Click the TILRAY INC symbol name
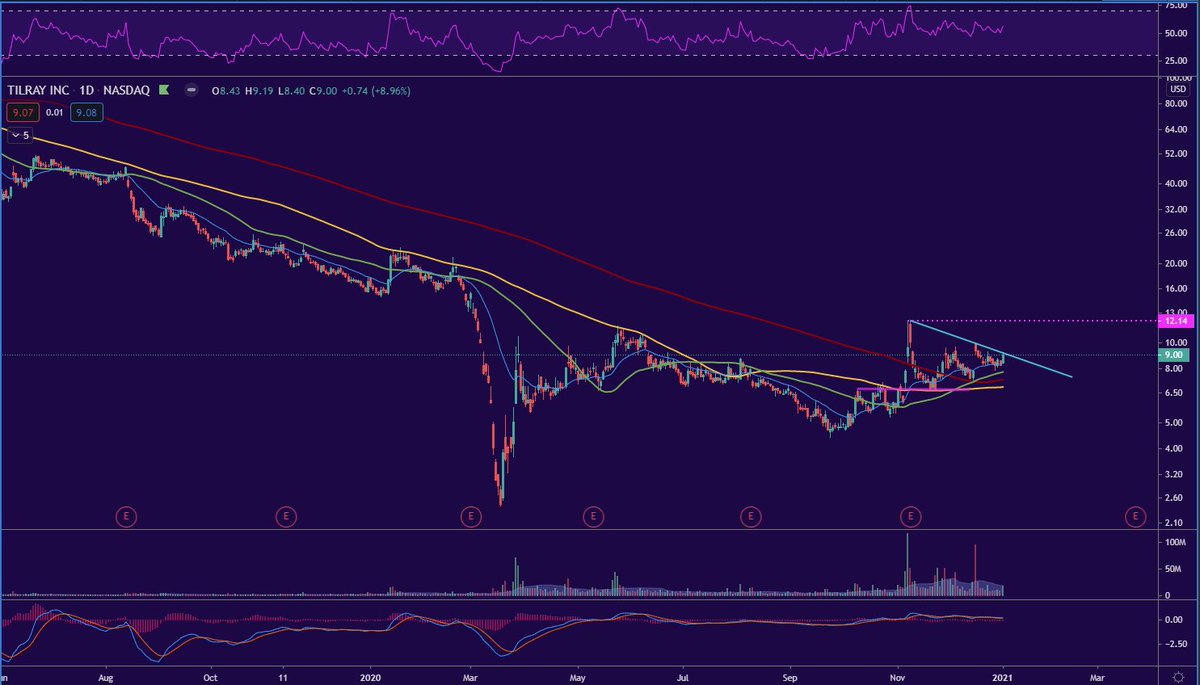 pyautogui.click(x=38, y=90)
